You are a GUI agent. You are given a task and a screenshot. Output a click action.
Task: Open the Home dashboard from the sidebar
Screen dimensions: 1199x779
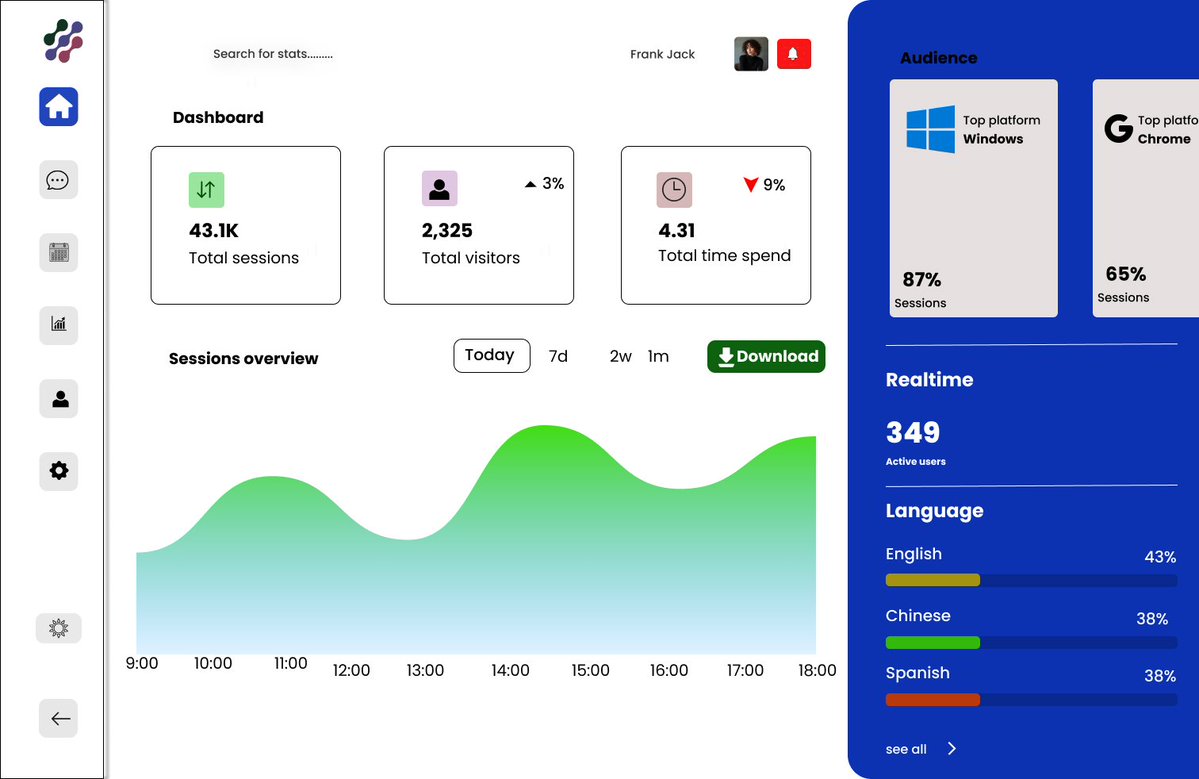[x=59, y=106]
